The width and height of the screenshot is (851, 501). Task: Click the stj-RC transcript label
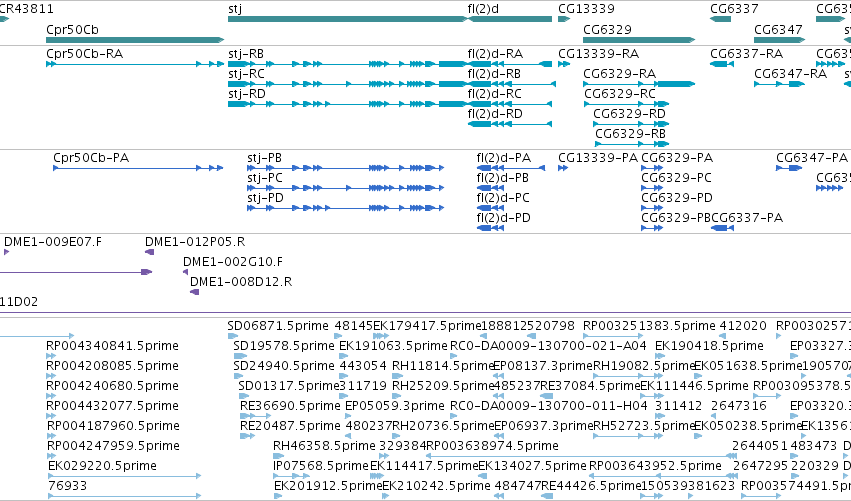tap(246, 74)
